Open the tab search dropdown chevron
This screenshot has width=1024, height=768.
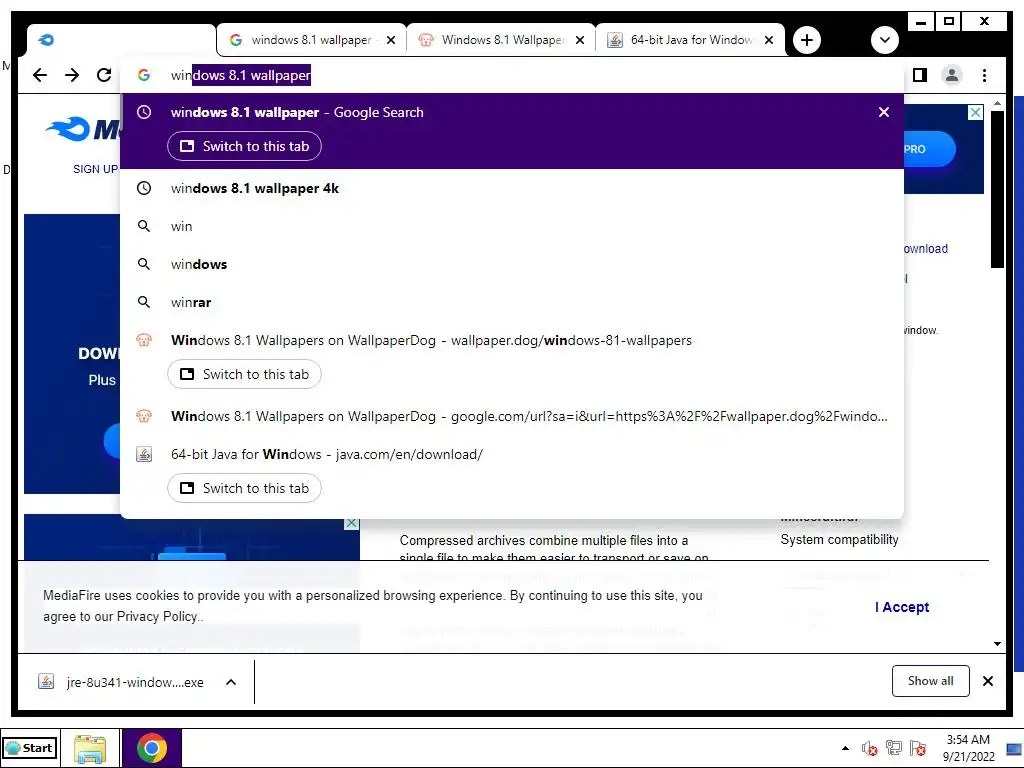pos(884,40)
